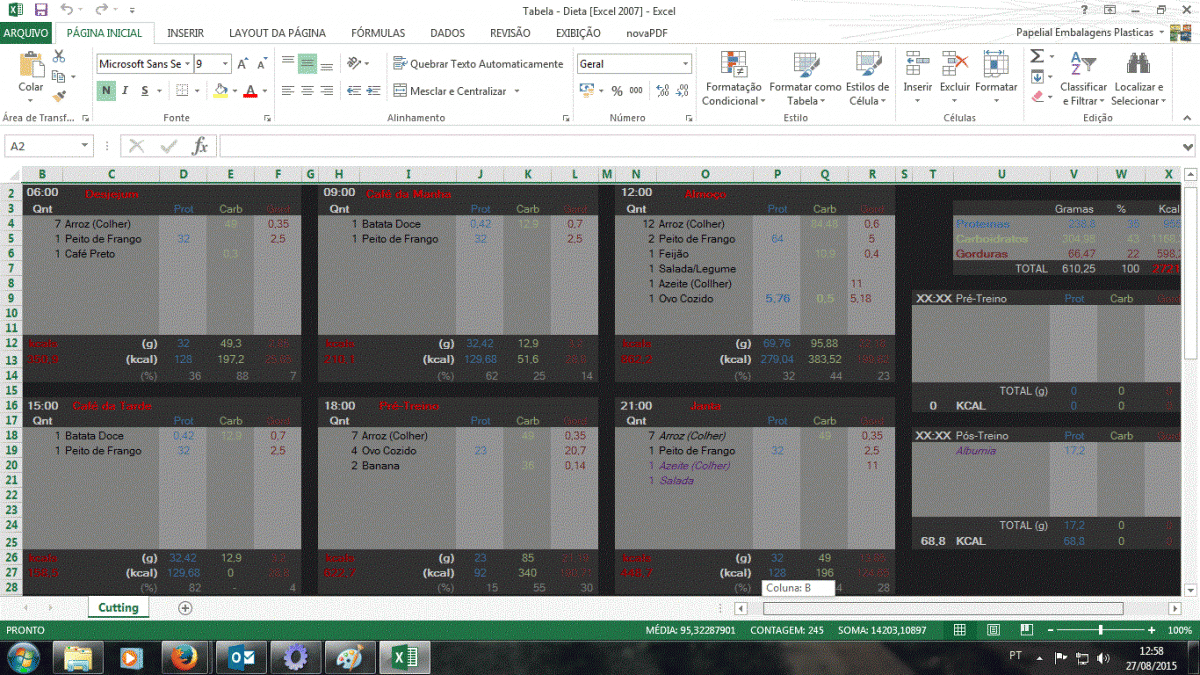The height and width of the screenshot is (675, 1200).
Task: Toggle bold N formatting button
Action: (106, 91)
